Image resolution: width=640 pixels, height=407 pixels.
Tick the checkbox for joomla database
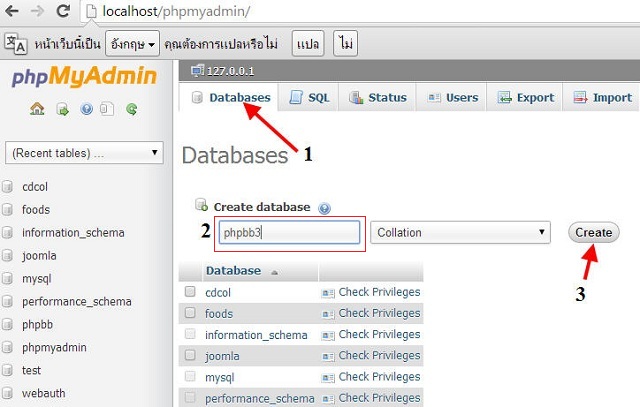coord(190,355)
